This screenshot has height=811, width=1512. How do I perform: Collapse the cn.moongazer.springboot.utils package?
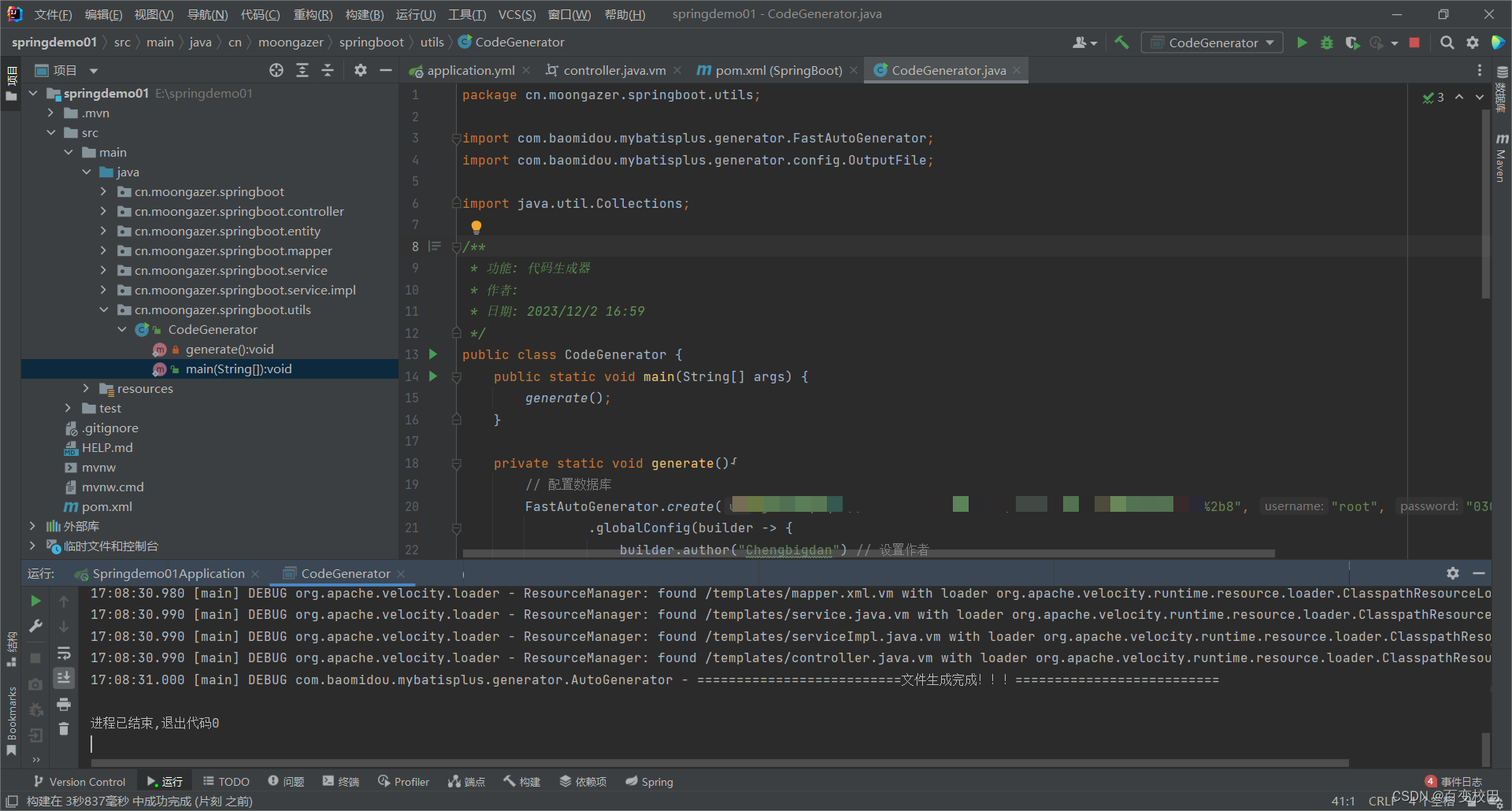[104, 309]
